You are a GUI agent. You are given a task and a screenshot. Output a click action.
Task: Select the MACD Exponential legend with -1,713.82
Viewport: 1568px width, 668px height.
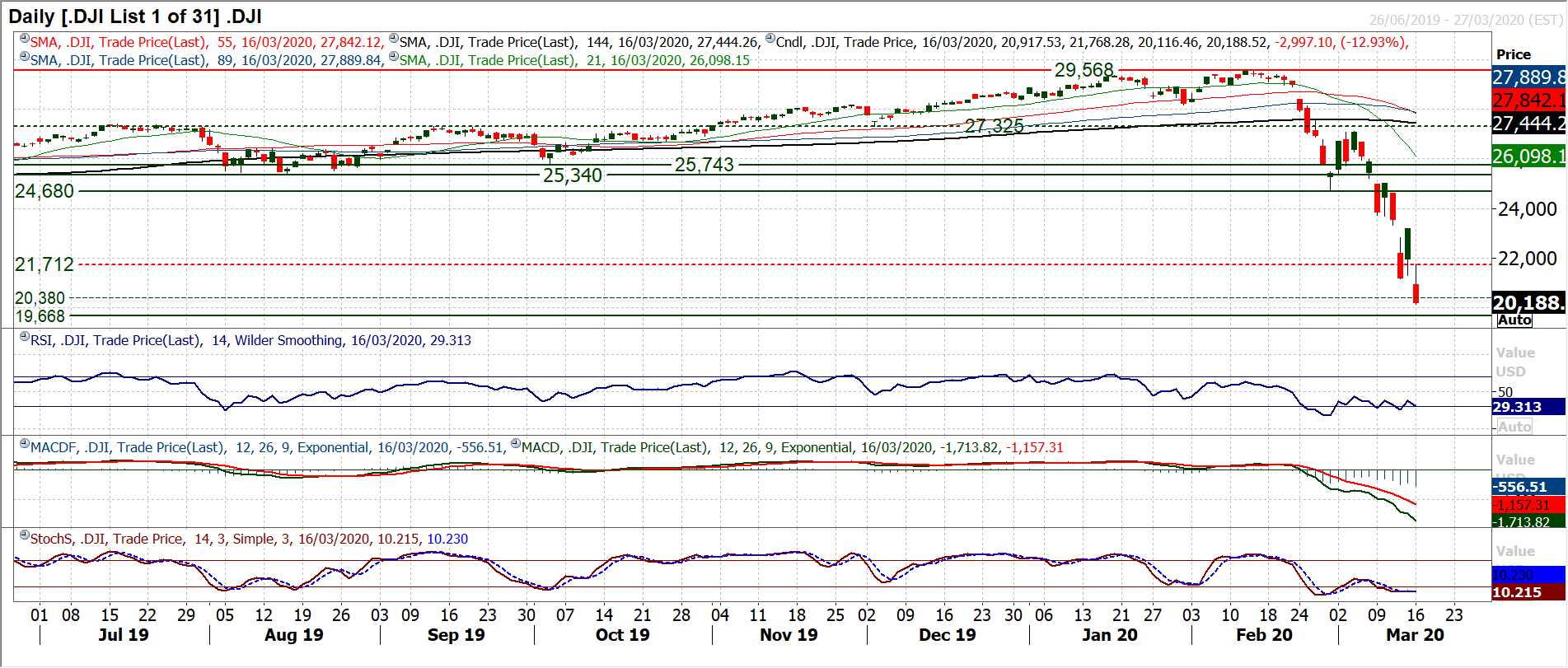(793, 447)
